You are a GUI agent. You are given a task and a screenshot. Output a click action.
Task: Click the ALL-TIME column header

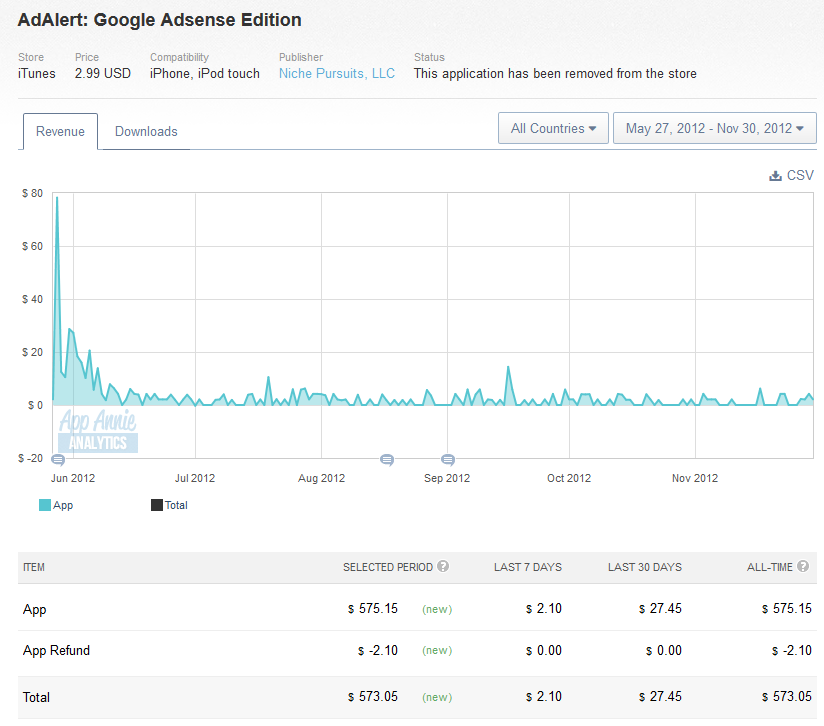click(x=770, y=567)
